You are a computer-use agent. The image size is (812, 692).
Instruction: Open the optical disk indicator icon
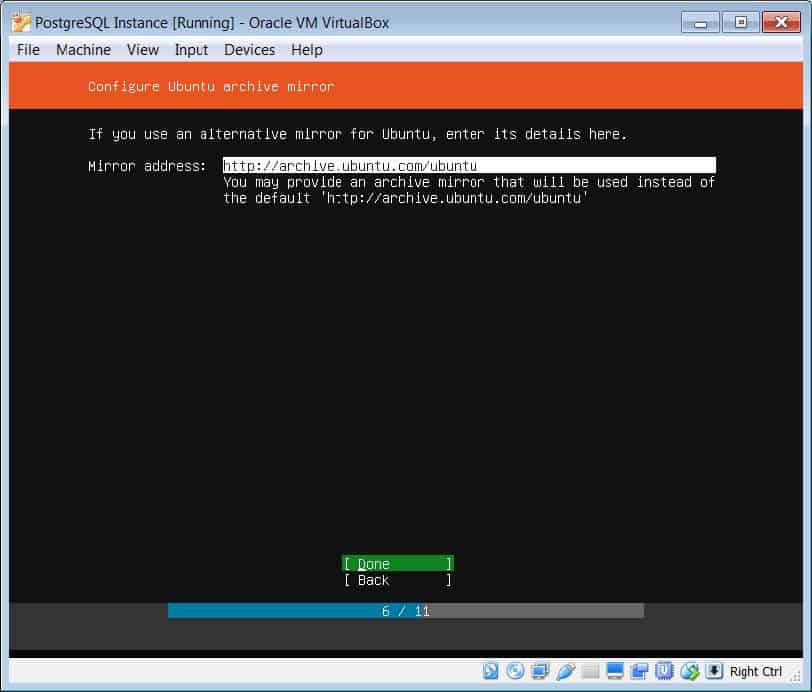515,671
